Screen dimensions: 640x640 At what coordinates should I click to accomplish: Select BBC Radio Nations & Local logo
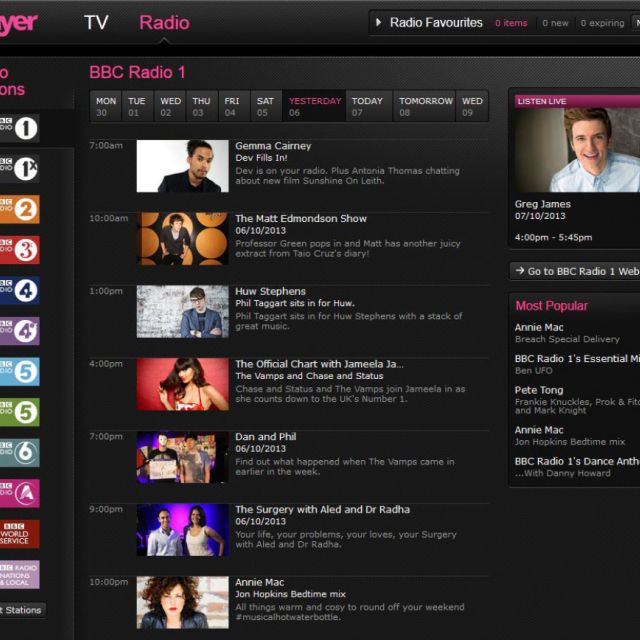20,574
